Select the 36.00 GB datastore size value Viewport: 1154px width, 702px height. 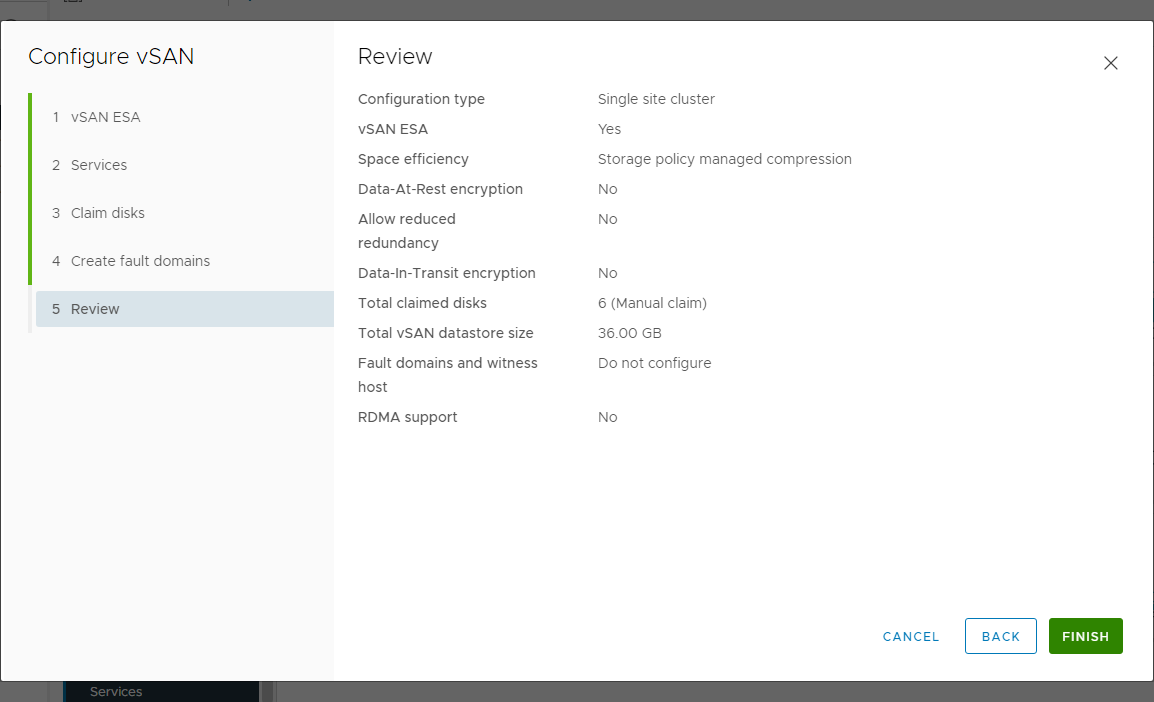629,333
